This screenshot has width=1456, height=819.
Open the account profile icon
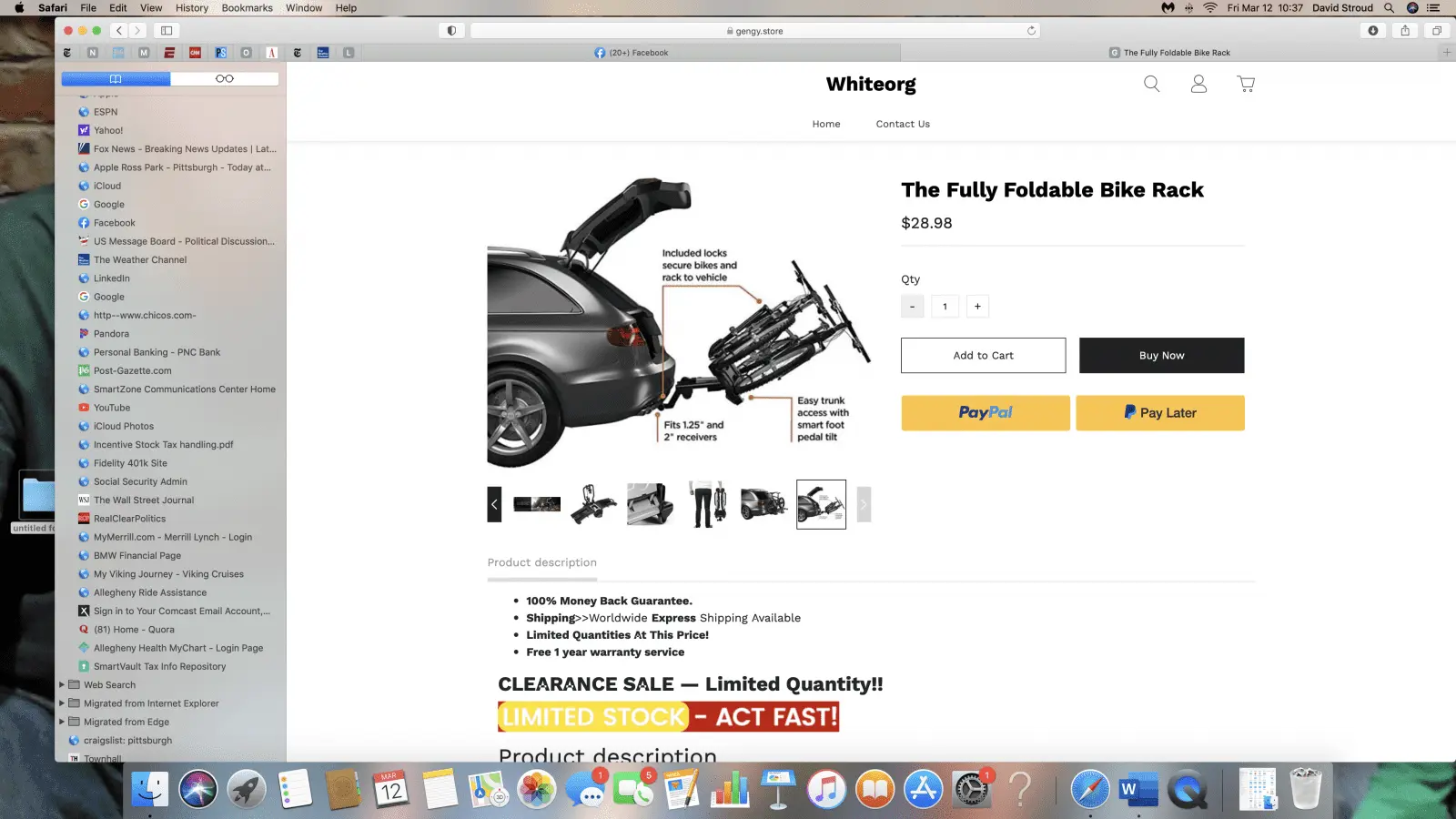click(x=1198, y=84)
